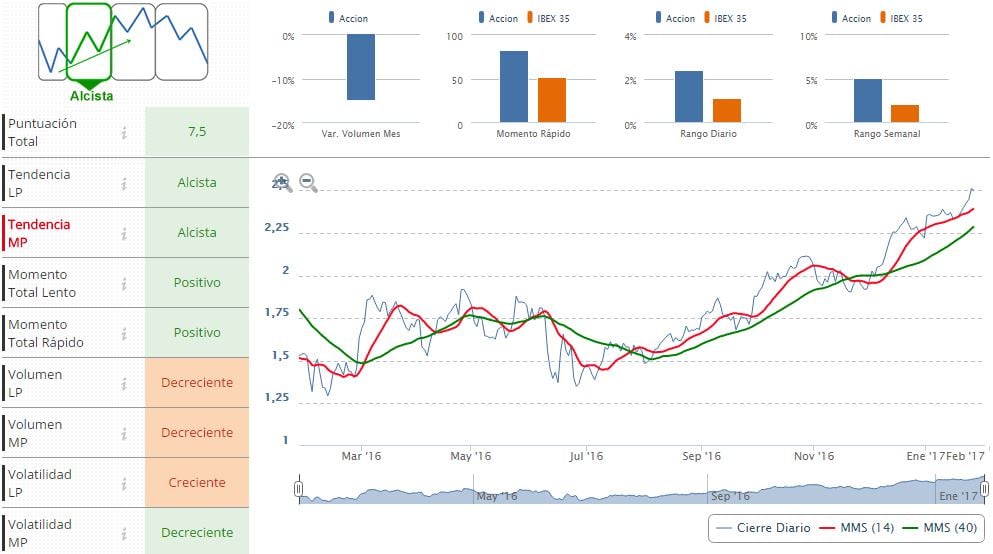The width and height of the screenshot is (993, 554).
Task: Show info for Momento Total Rápido
Action: click(124, 333)
